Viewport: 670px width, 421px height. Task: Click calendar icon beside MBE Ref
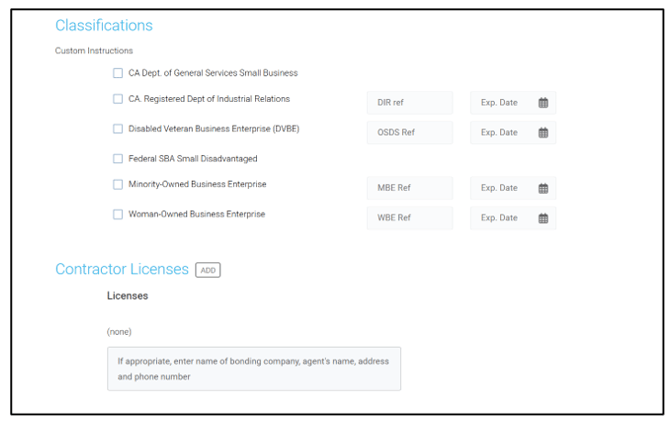543,188
